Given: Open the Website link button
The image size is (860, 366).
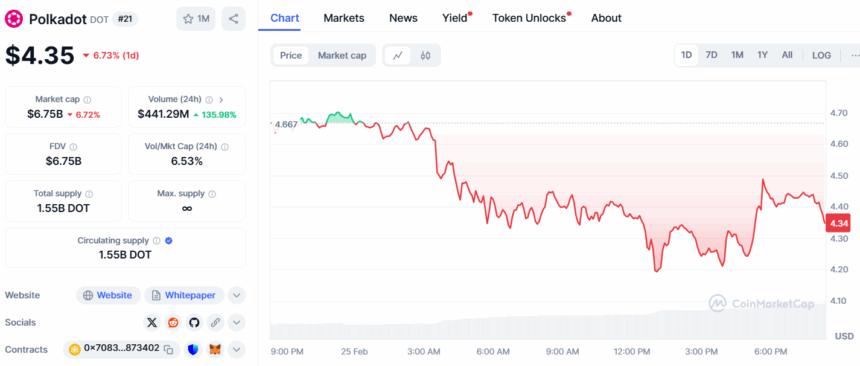Looking at the screenshot, I should click(x=109, y=295).
